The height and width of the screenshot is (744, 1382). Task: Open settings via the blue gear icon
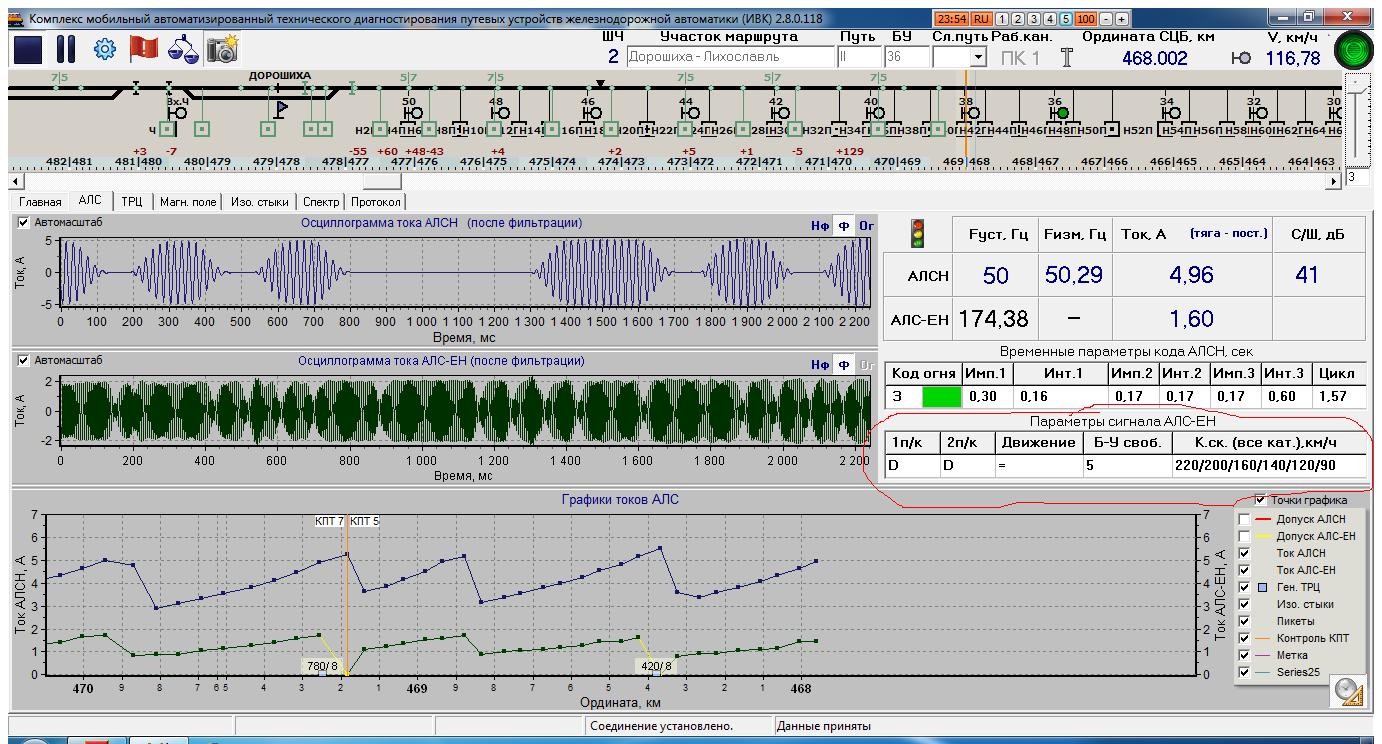click(104, 49)
